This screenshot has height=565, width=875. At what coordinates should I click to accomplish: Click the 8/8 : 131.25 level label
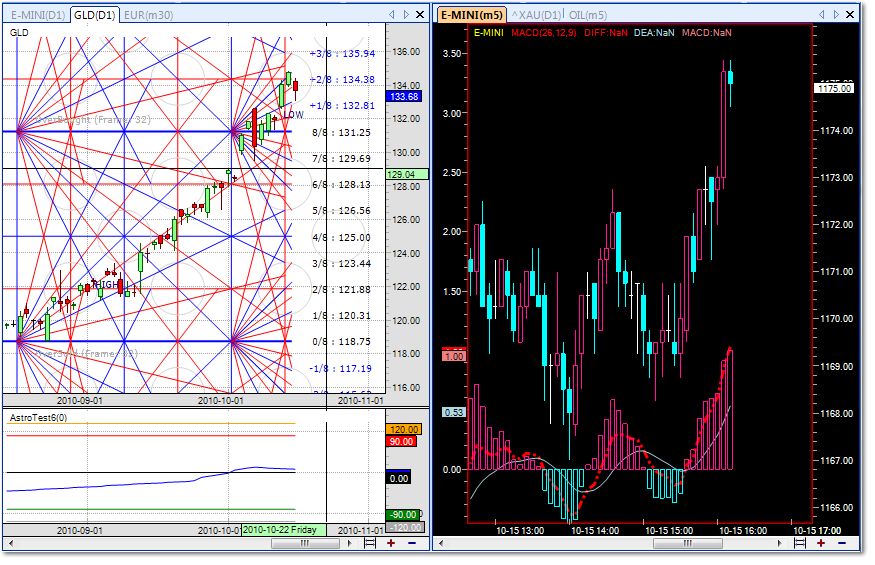pyautogui.click(x=341, y=132)
